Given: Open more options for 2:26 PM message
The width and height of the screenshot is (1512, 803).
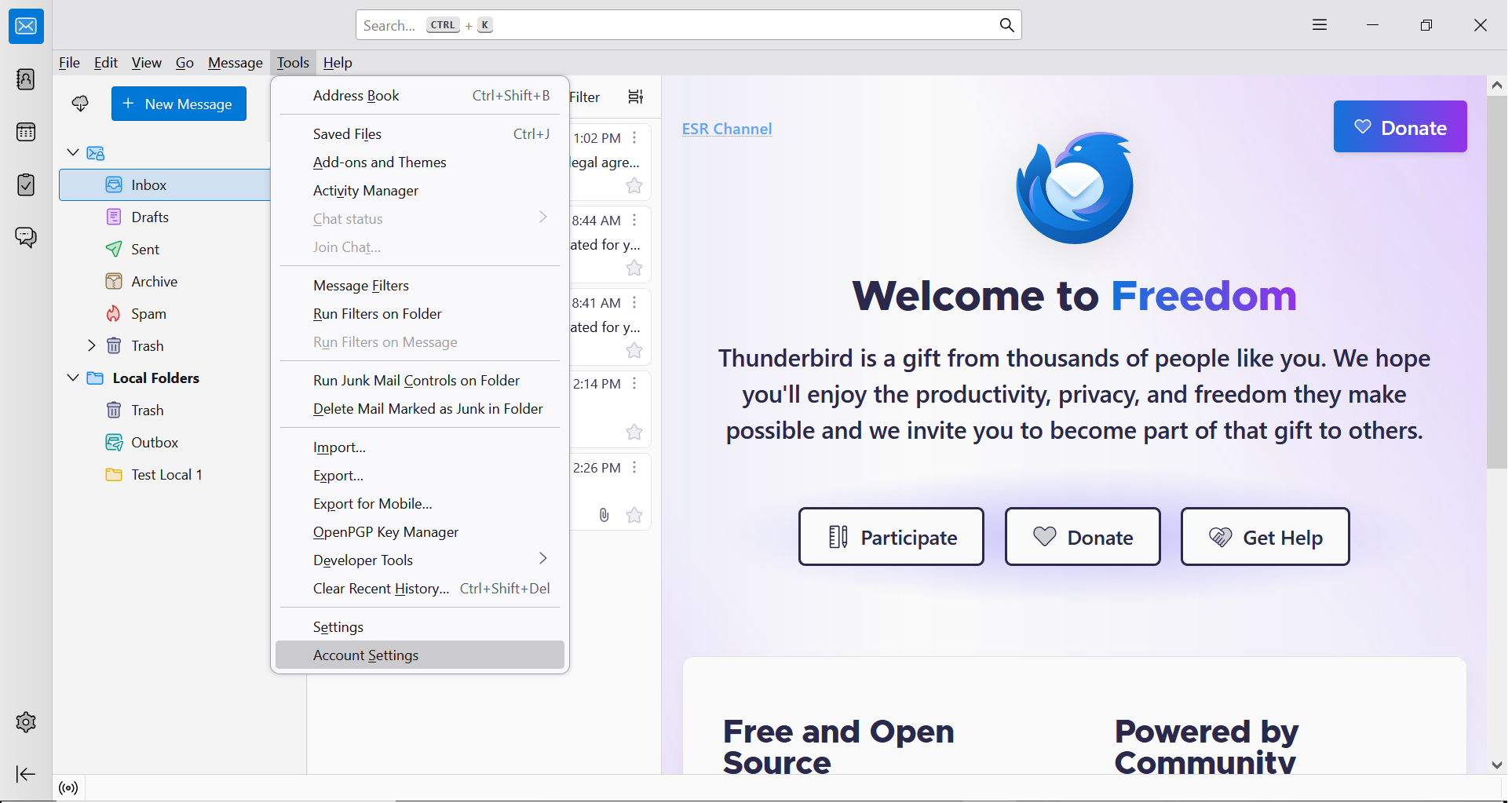Looking at the screenshot, I should (x=634, y=468).
